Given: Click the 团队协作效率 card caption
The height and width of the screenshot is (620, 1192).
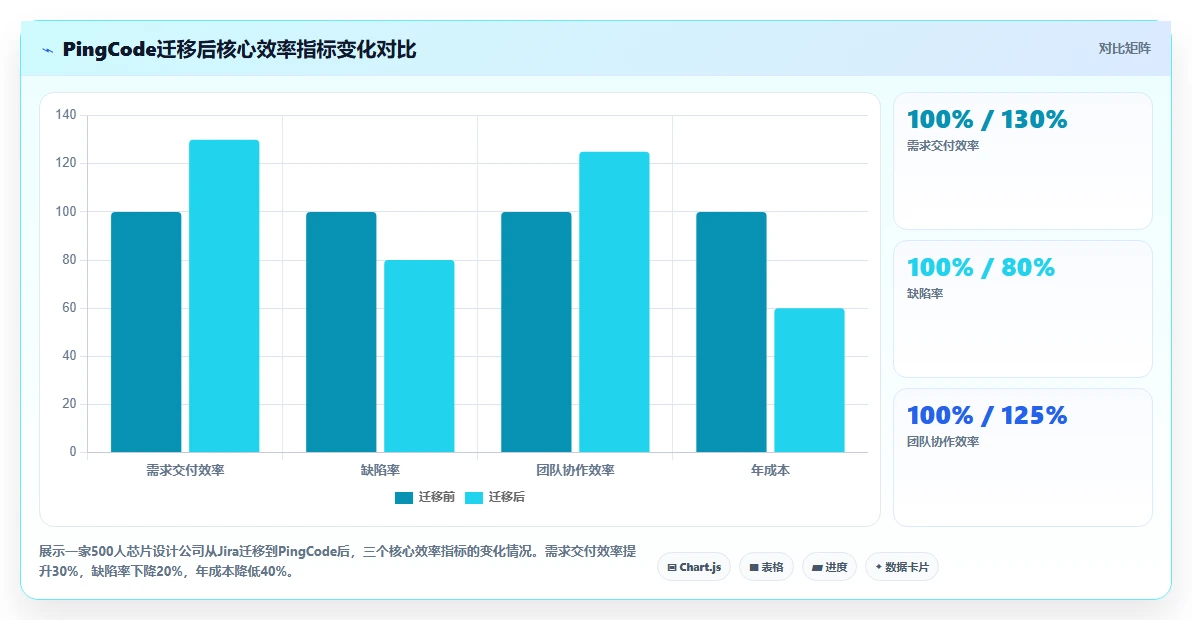Looking at the screenshot, I should click(943, 442).
